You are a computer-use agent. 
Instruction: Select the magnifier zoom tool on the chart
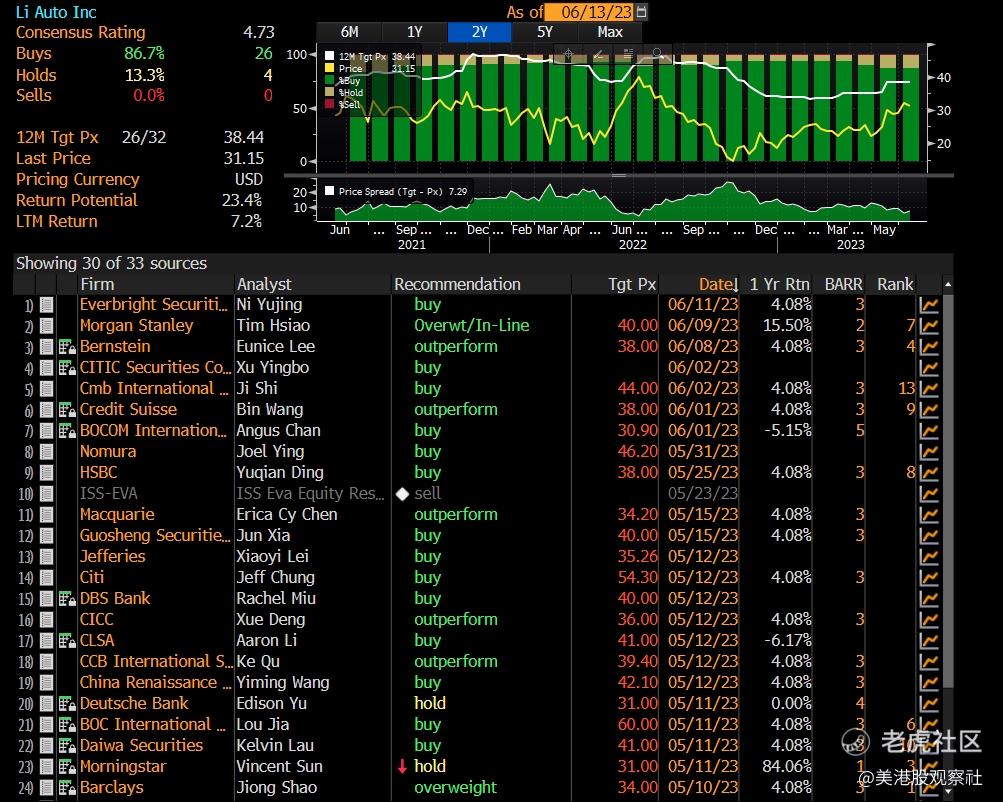[658, 54]
